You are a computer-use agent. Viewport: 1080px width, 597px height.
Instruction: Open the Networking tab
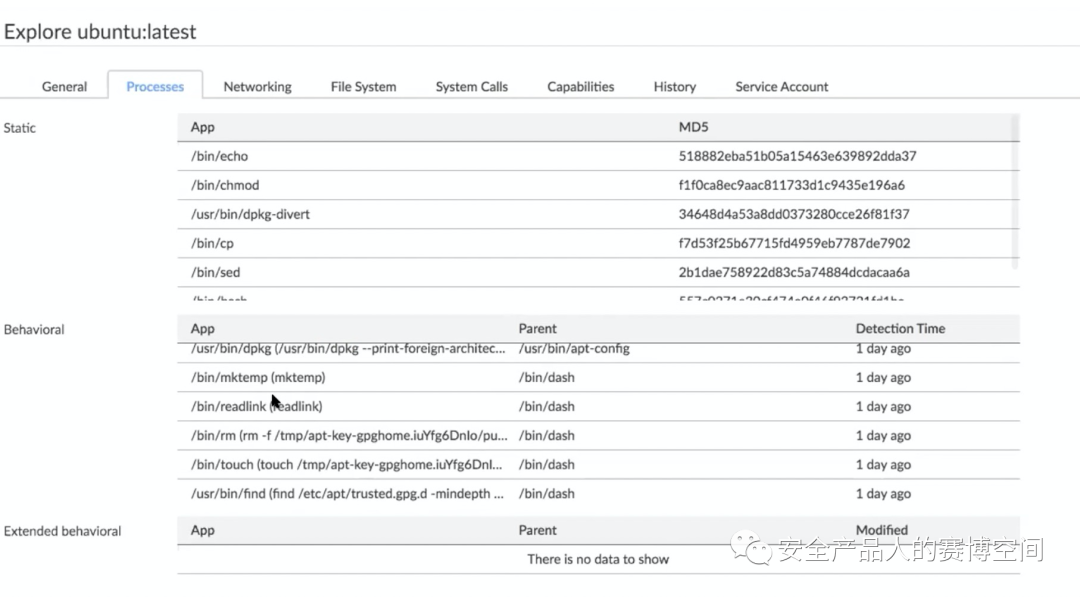coord(257,87)
